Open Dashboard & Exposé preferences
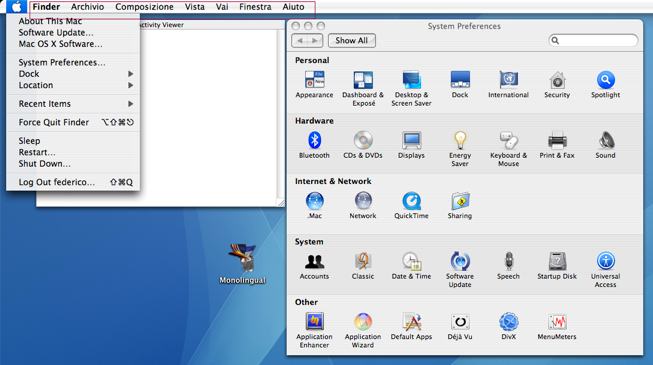 click(363, 89)
